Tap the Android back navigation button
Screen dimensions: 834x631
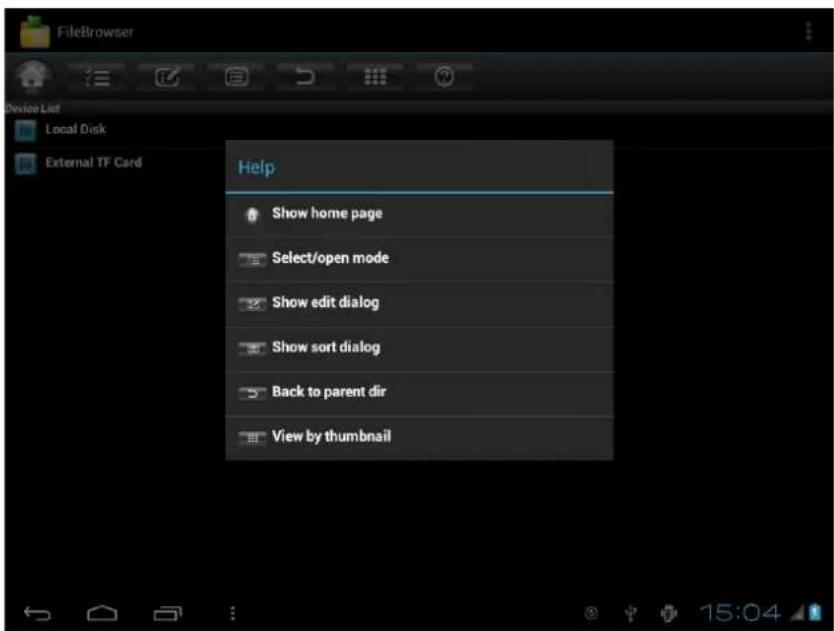37,613
